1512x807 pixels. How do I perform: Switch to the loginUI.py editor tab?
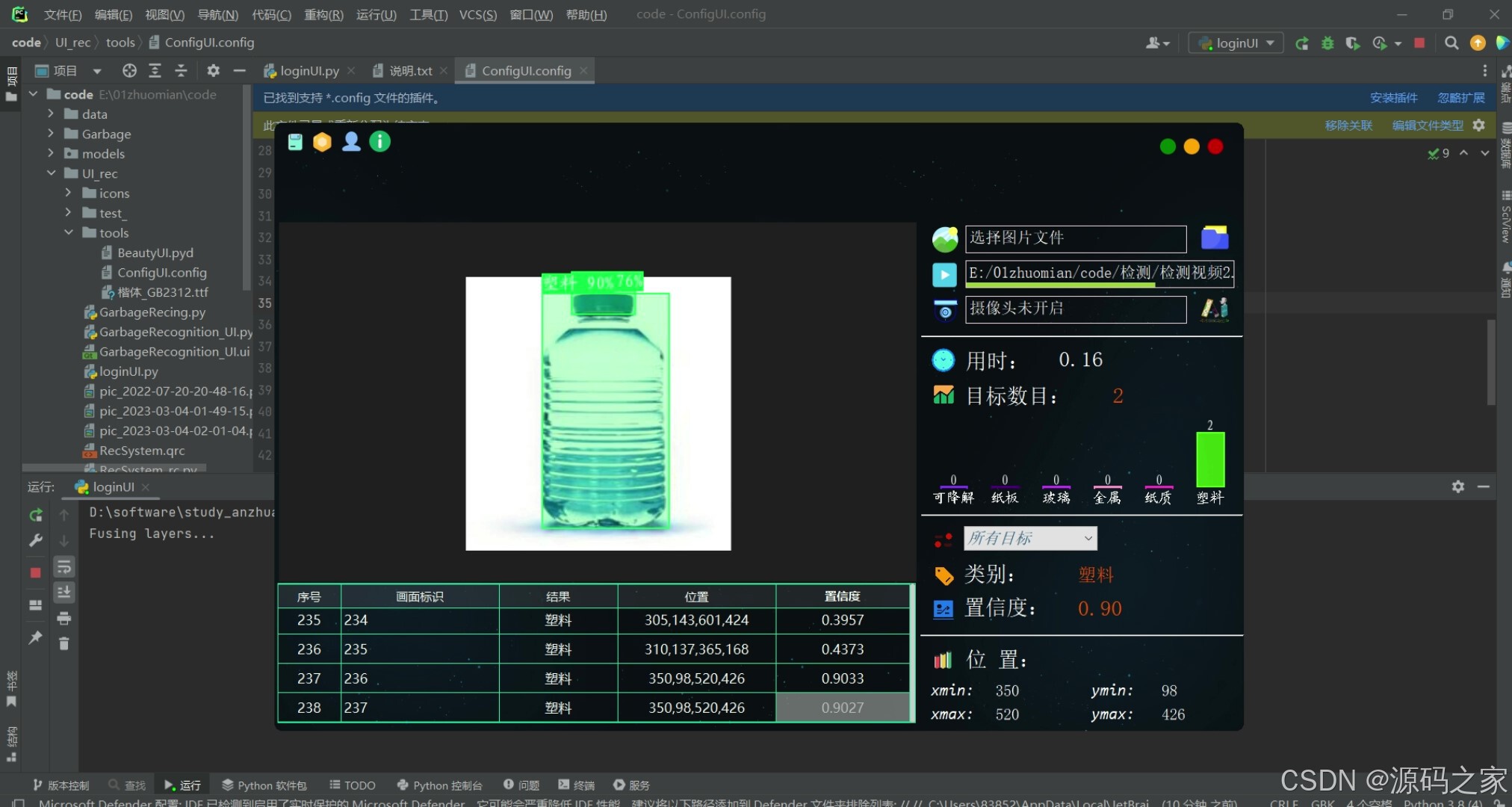(309, 71)
